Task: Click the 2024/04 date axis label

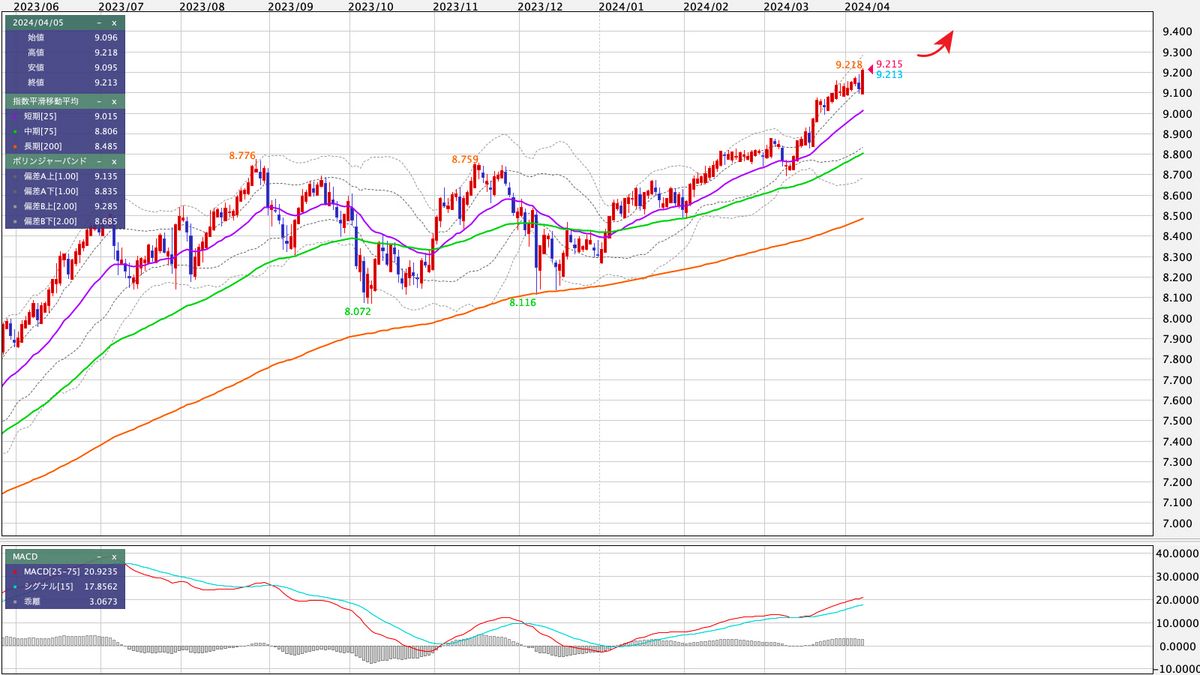Action: click(867, 6)
